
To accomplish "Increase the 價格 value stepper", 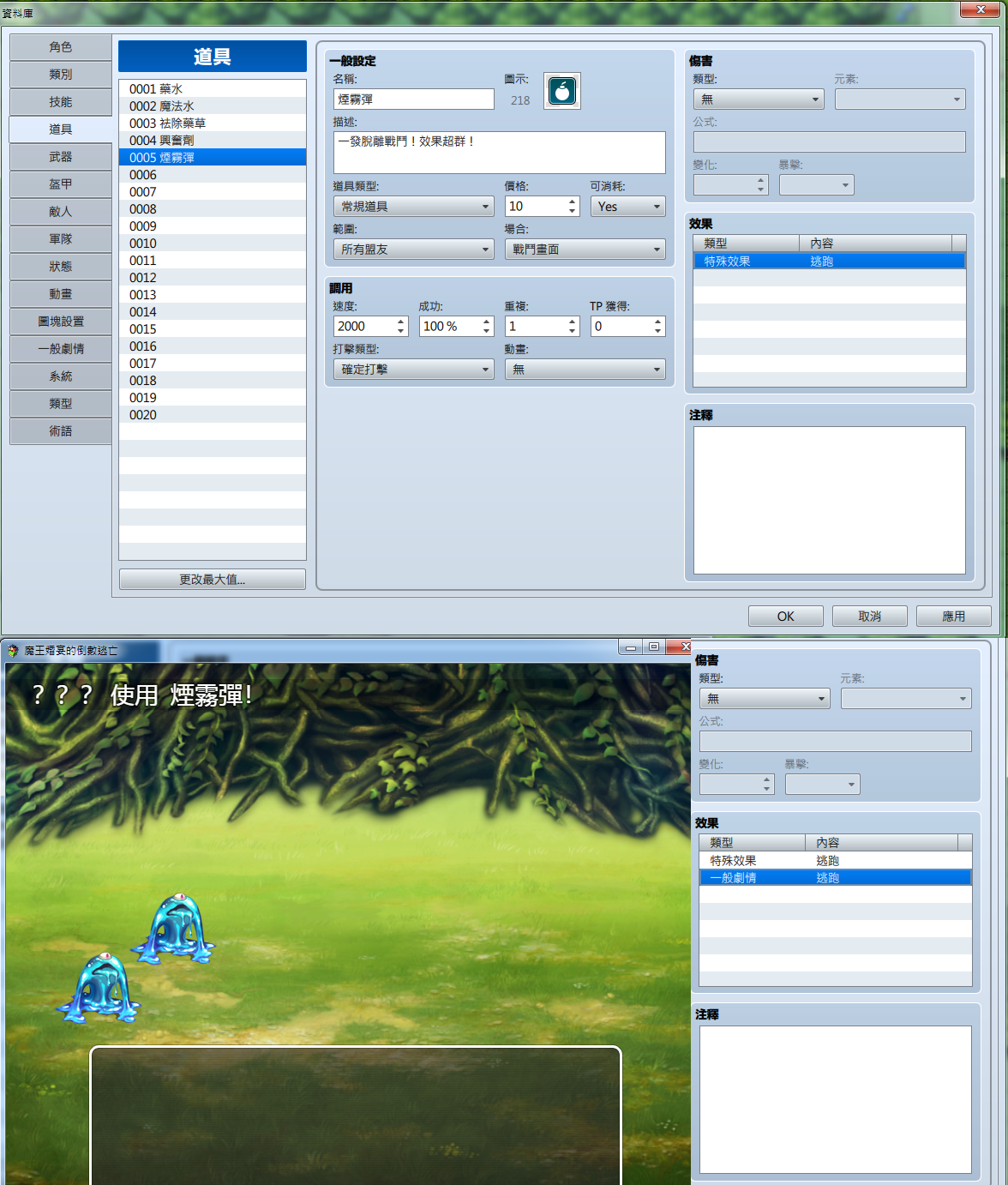I will [573, 202].
